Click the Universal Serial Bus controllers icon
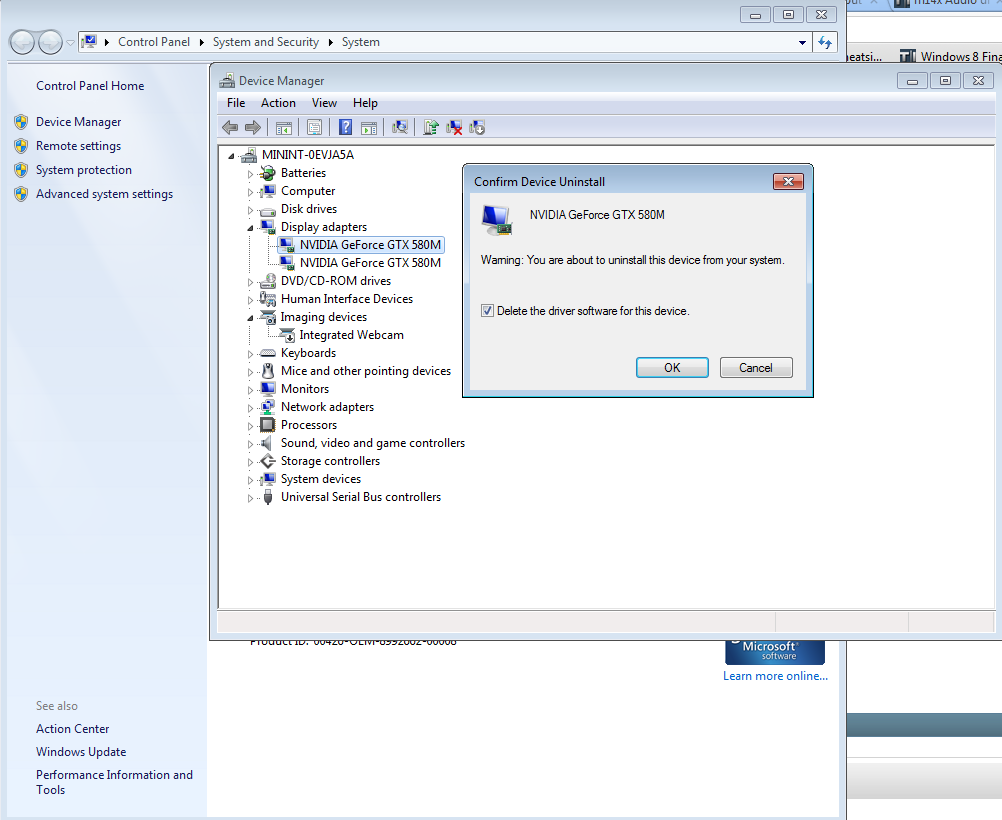 pos(268,497)
